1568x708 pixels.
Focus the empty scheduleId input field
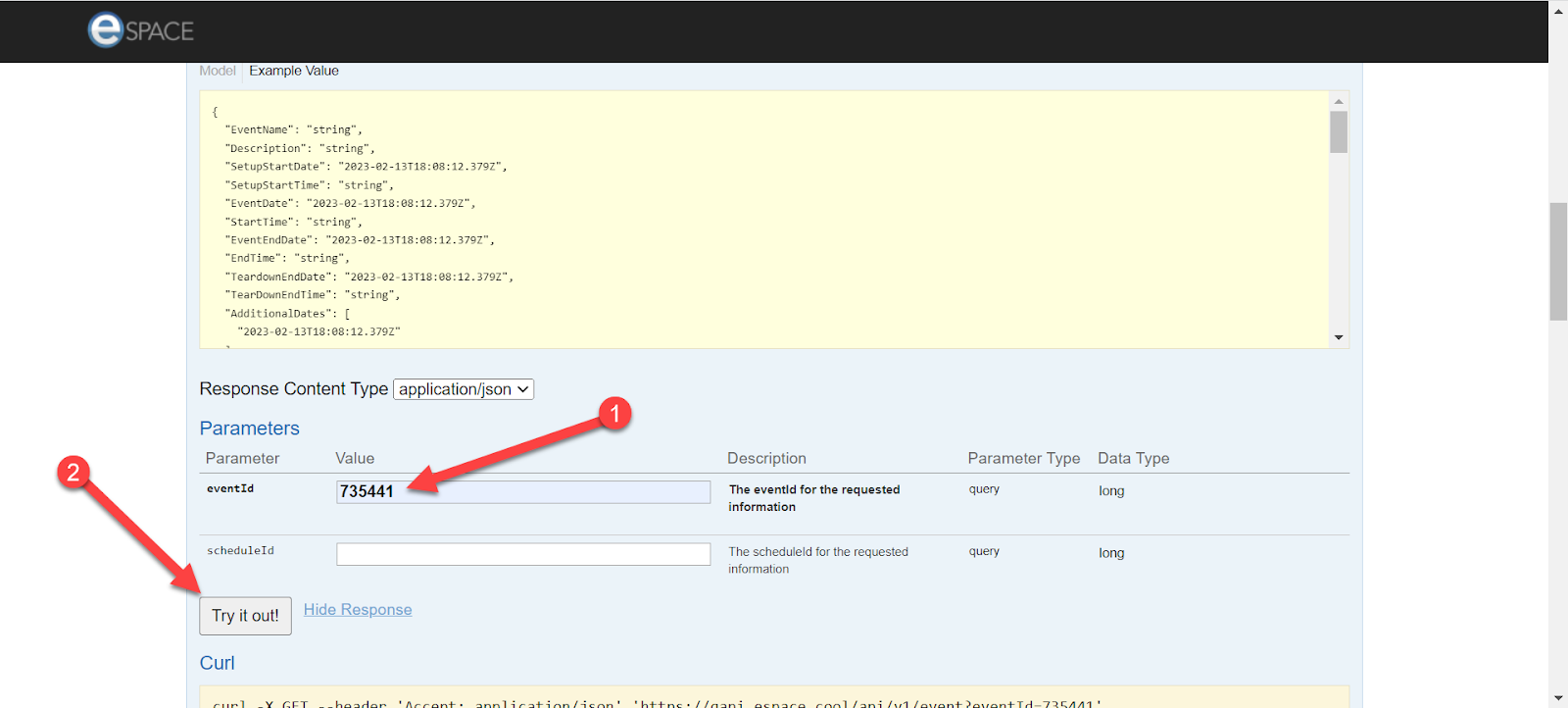(x=523, y=554)
